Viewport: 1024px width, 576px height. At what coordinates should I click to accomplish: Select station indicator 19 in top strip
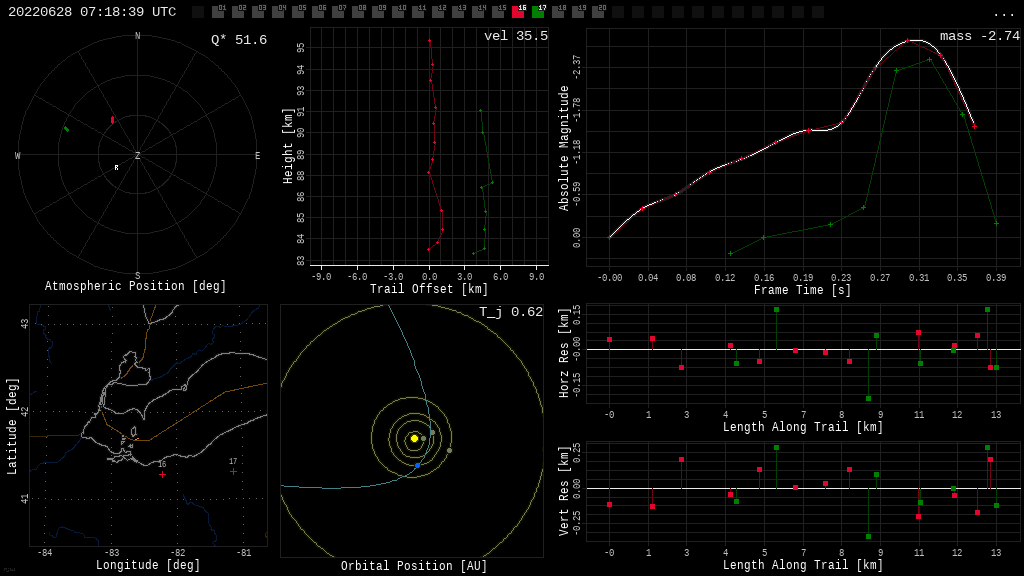point(578,11)
